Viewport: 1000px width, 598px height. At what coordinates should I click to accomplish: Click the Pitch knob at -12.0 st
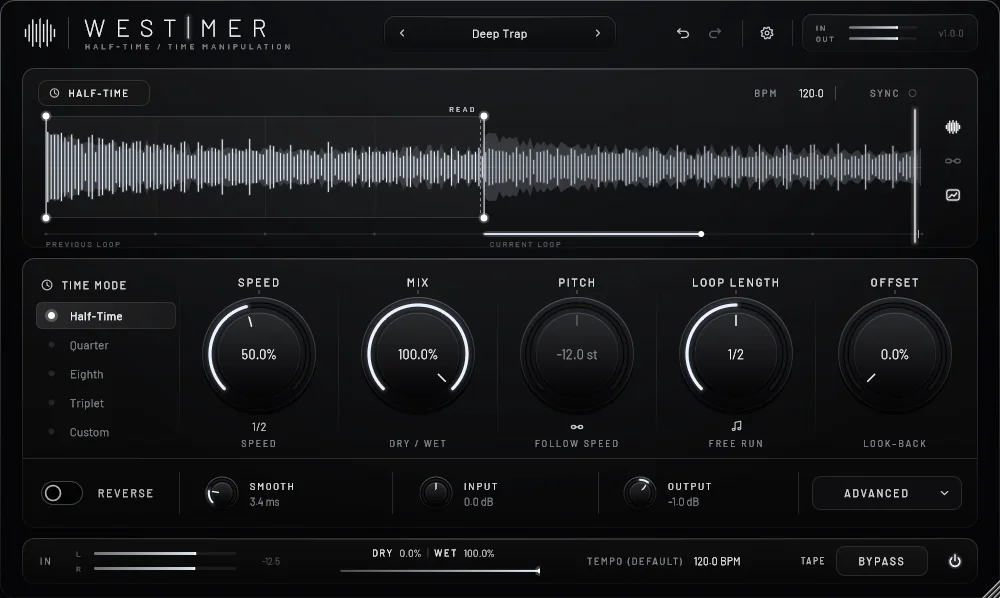pos(577,354)
